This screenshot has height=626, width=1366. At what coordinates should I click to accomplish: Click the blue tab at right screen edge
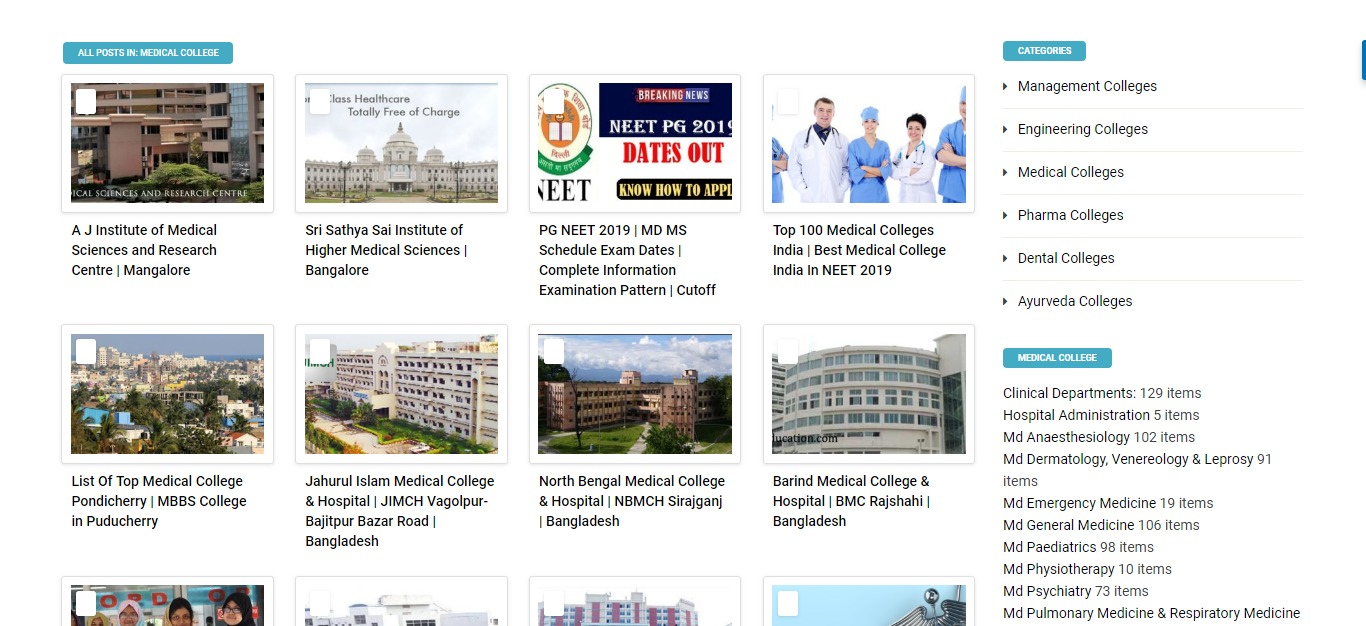(x=1363, y=60)
